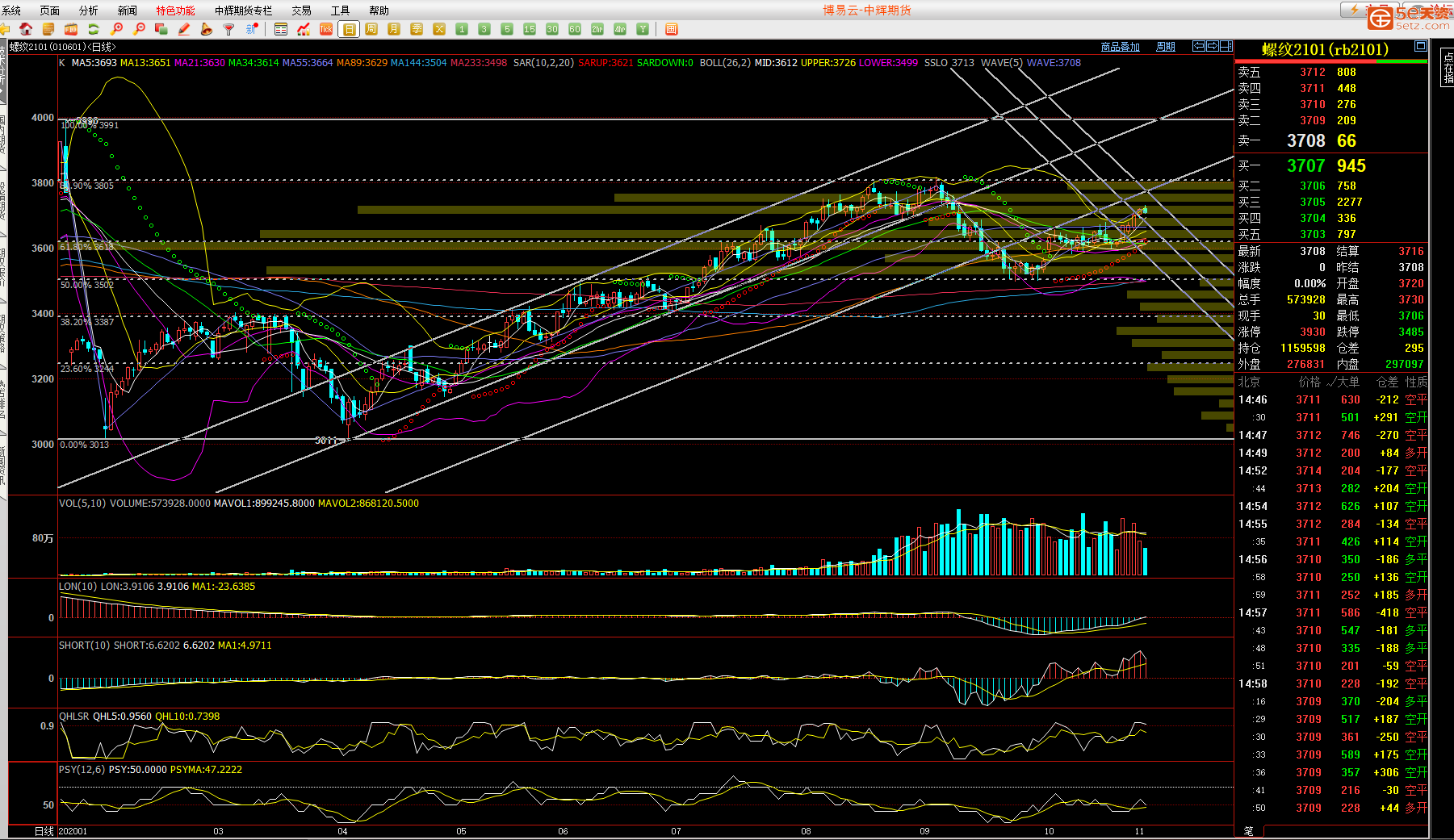This screenshot has height=840, width=1454.
Task: Open the 工具 menu
Action: coord(341,10)
